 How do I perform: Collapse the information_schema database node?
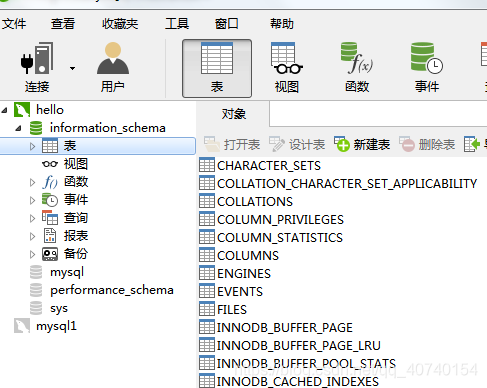tap(19, 128)
